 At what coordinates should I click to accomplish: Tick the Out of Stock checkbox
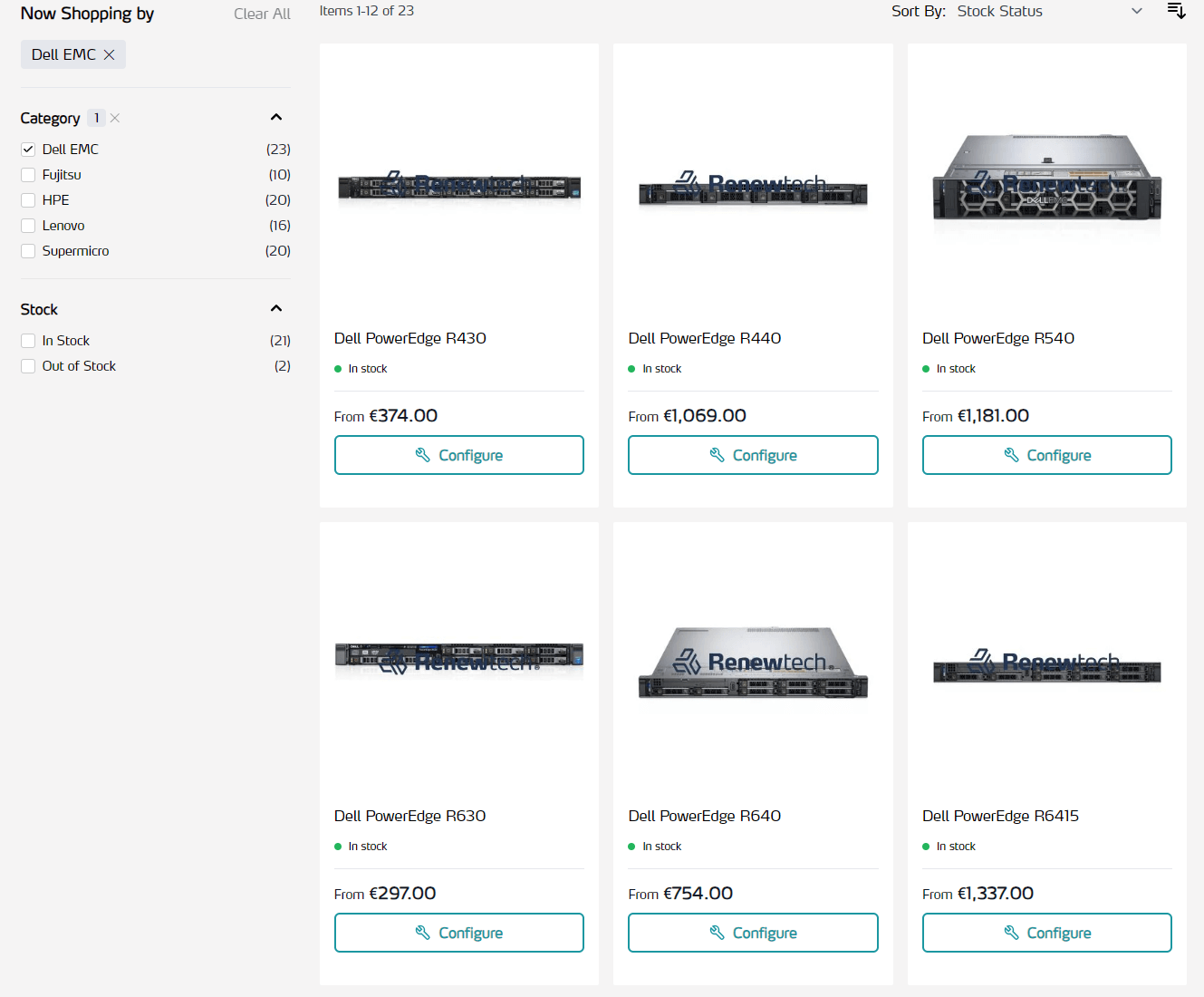tap(28, 366)
